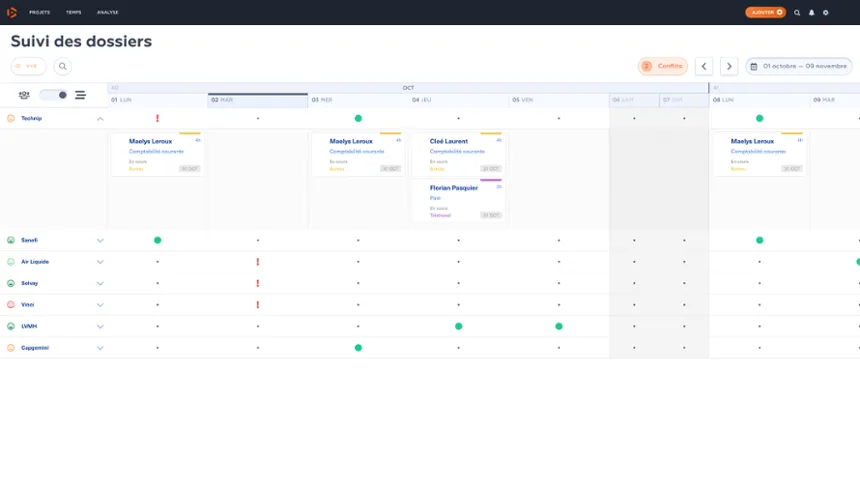Expand the Air Liquide row
The height and width of the screenshot is (484, 860).
pos(100,262)
